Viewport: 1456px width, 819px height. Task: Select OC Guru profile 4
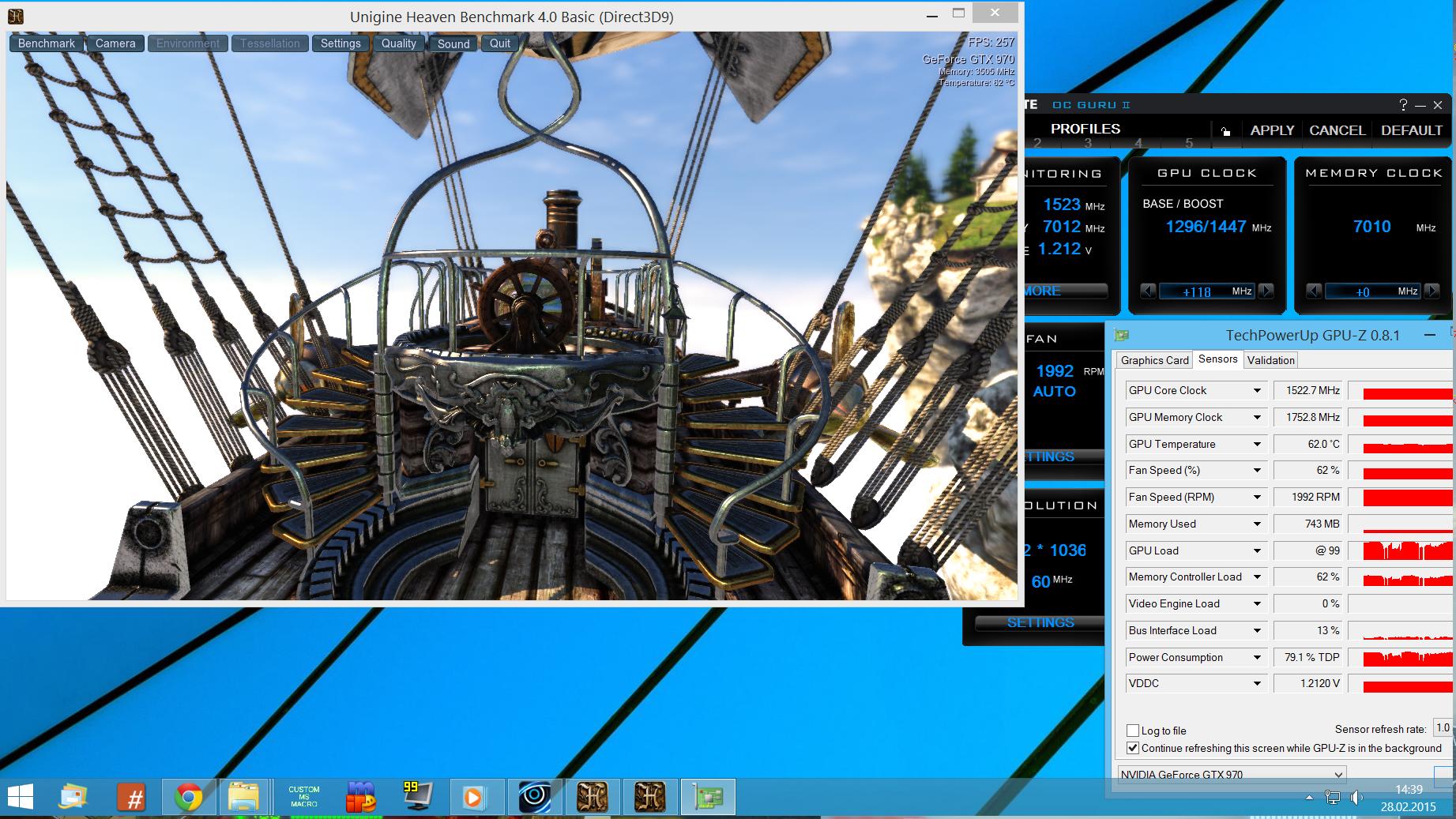1138,143
